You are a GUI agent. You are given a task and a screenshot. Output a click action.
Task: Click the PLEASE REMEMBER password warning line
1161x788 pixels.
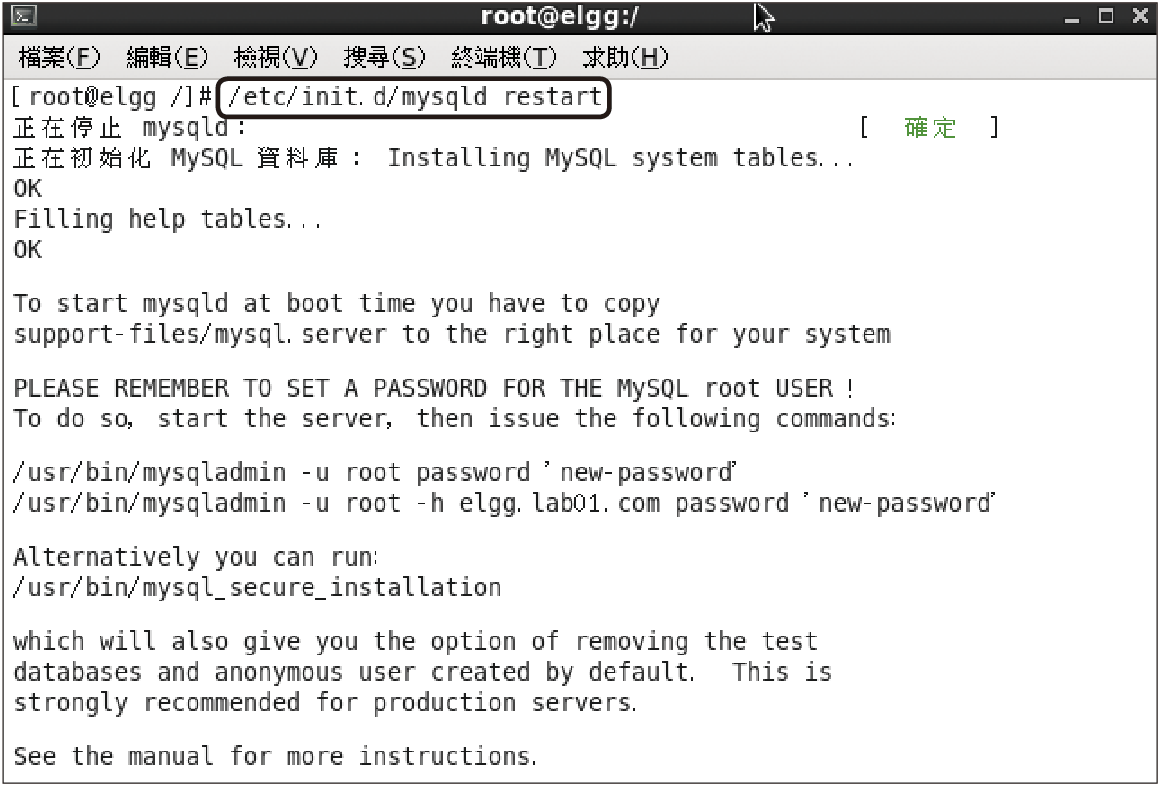434,388
